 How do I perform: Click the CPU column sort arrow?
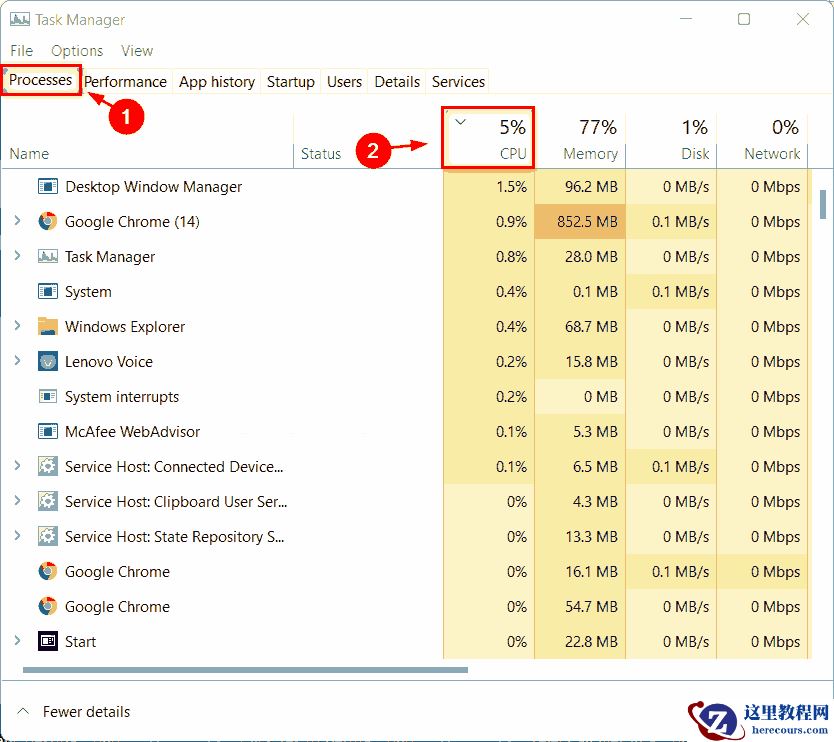(x=461, y=120)
